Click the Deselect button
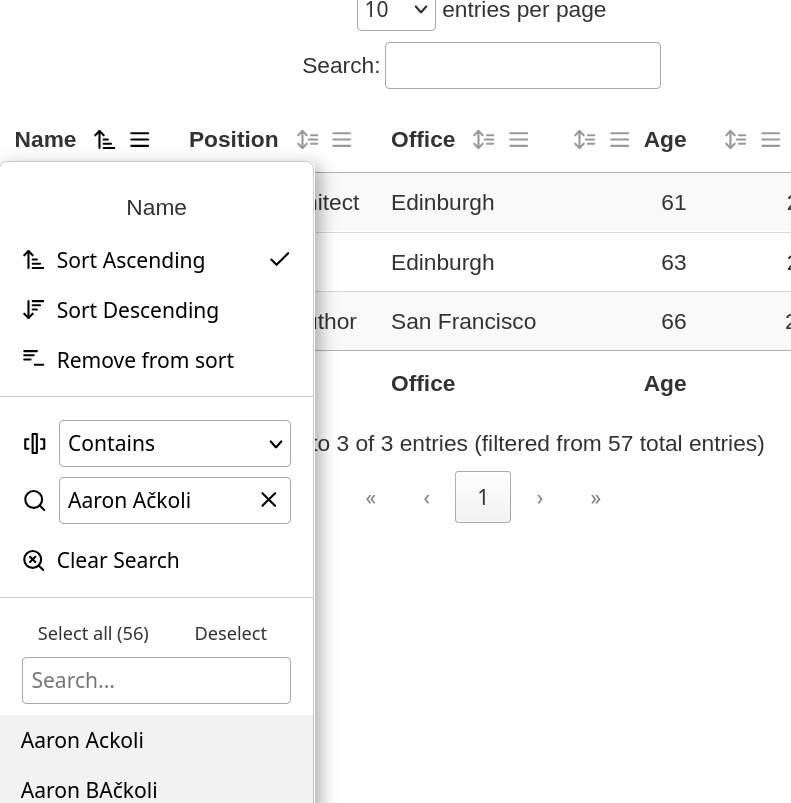Screen dimensions: 791x803 [230, 633]
